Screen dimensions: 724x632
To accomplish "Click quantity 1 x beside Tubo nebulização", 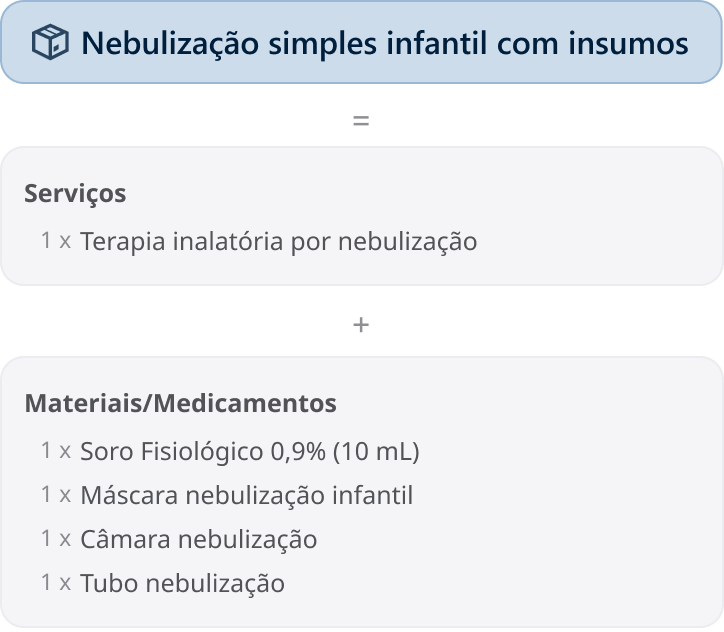I will (56, 582).
